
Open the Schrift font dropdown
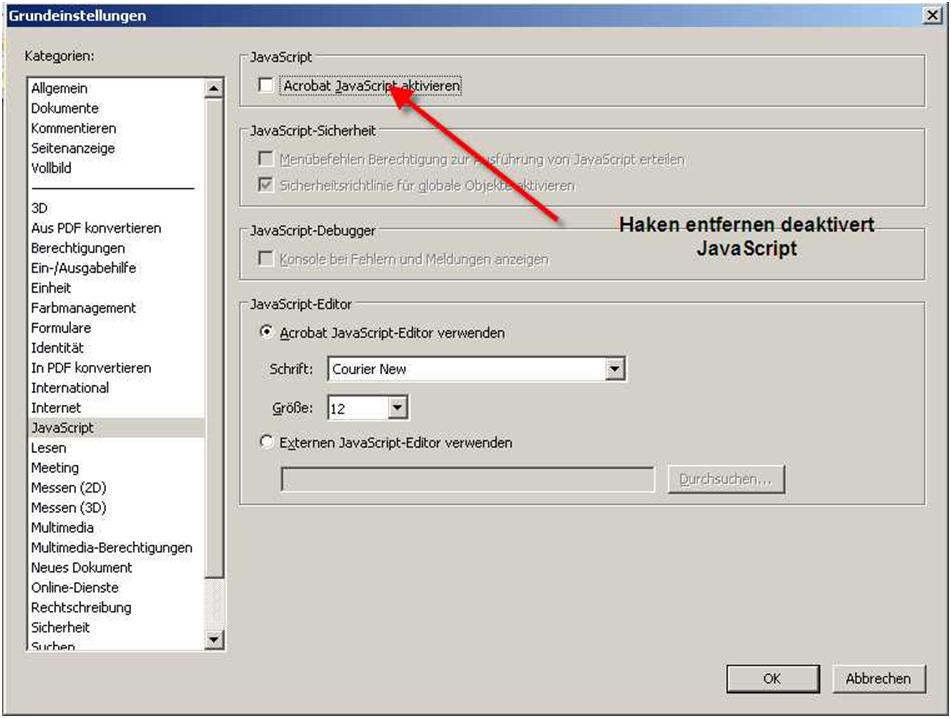point(615,369)
